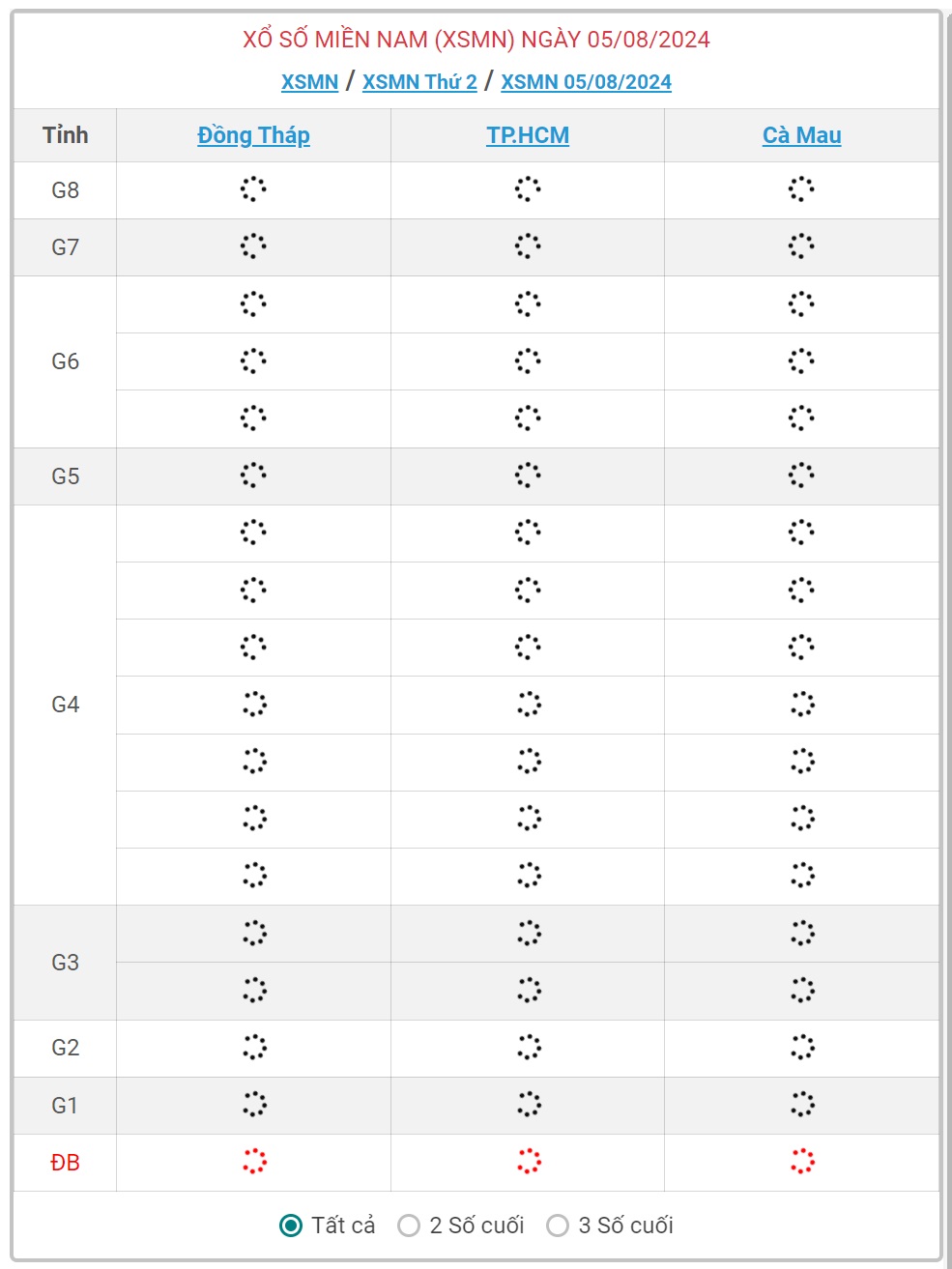Open the Cà Mau province column header
This screenshot has width=952, height=1269.
(x=801, y=135)
